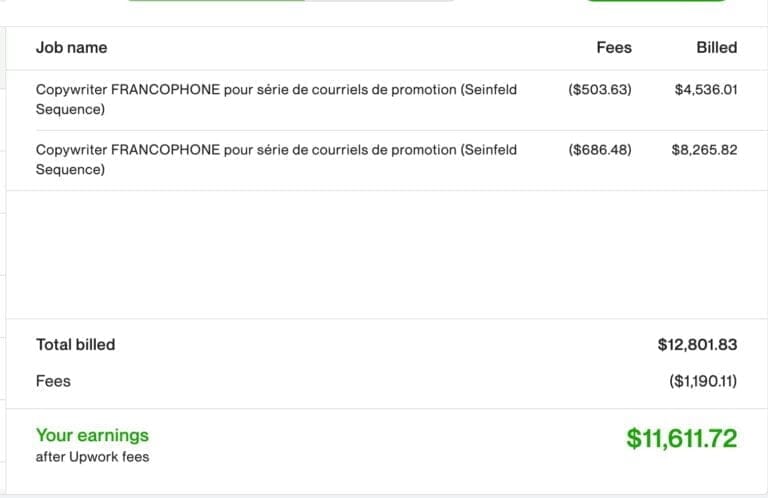Select the $8,265.82 billed value
The image size is (768, 498).
704,150
